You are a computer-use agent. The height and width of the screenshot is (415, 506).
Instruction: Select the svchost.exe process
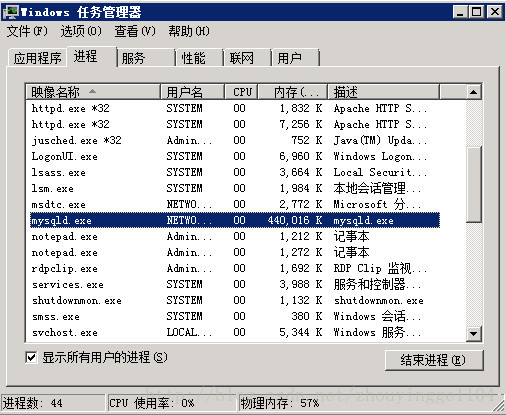click(235, 332)
